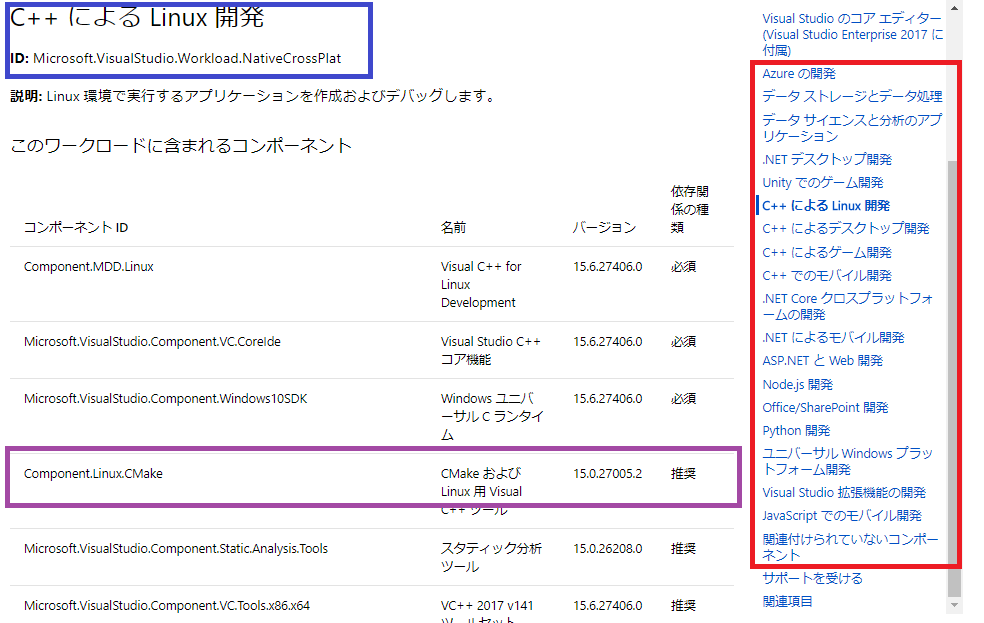This screenshot has width=984, height=623.
Task: Click the 依存関係の種類 column header
Action: (x=690, y=209)
